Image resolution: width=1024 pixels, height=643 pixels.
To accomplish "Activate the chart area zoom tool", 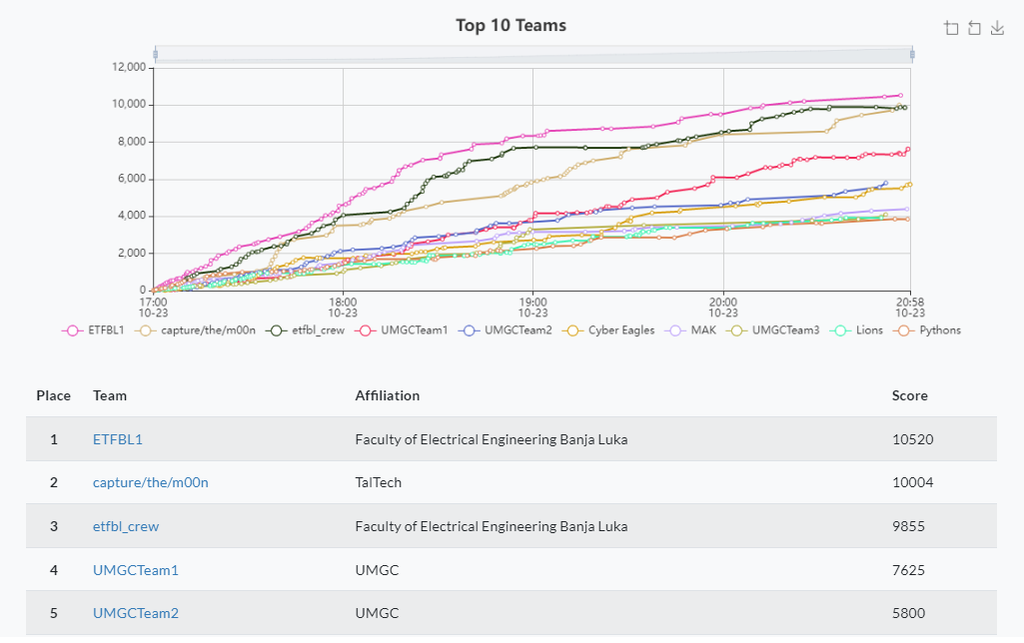I will click(x=952, y=28).
